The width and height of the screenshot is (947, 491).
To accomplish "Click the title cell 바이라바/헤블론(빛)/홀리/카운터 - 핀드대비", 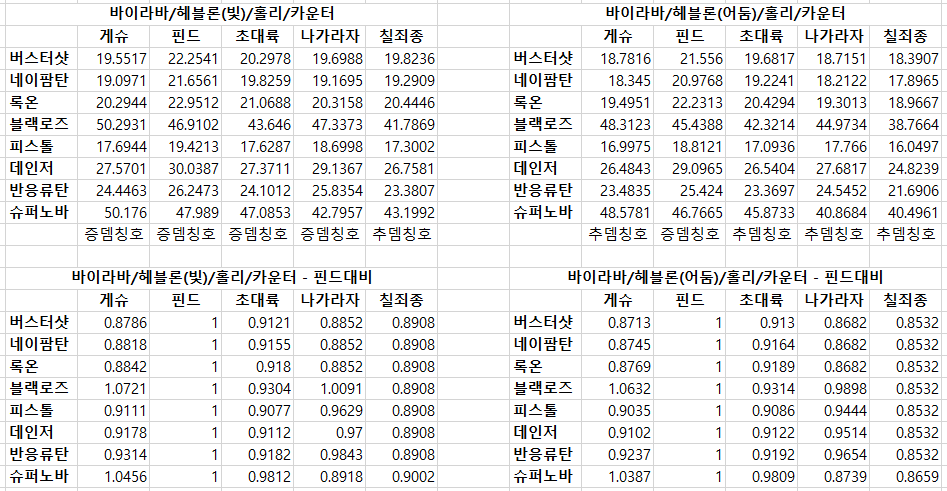I will [x=222, y=277].
